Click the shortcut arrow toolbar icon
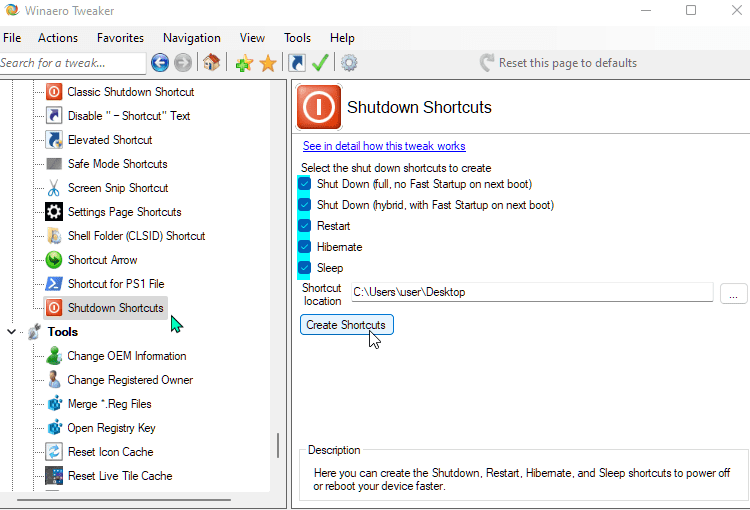Viewport: 750px width, 510px height. coord(297,63)
